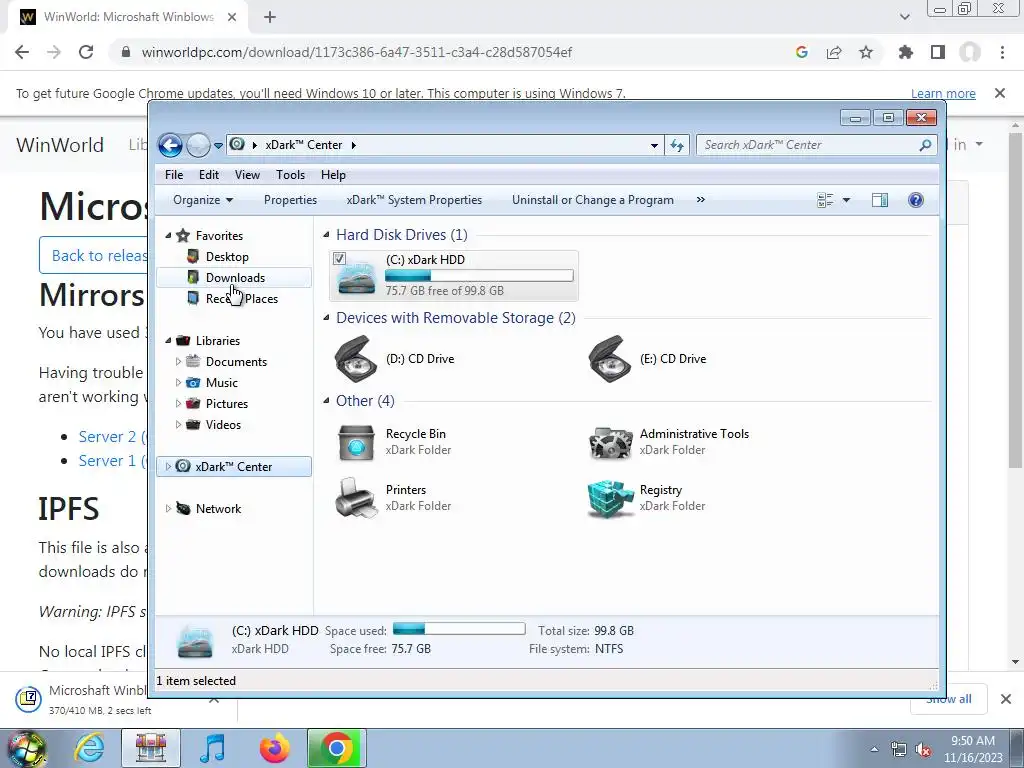The height and width of the screenshot is (768, 1024).
Task: Go back in the Chrome browser
Action: [x=22, y=52]
